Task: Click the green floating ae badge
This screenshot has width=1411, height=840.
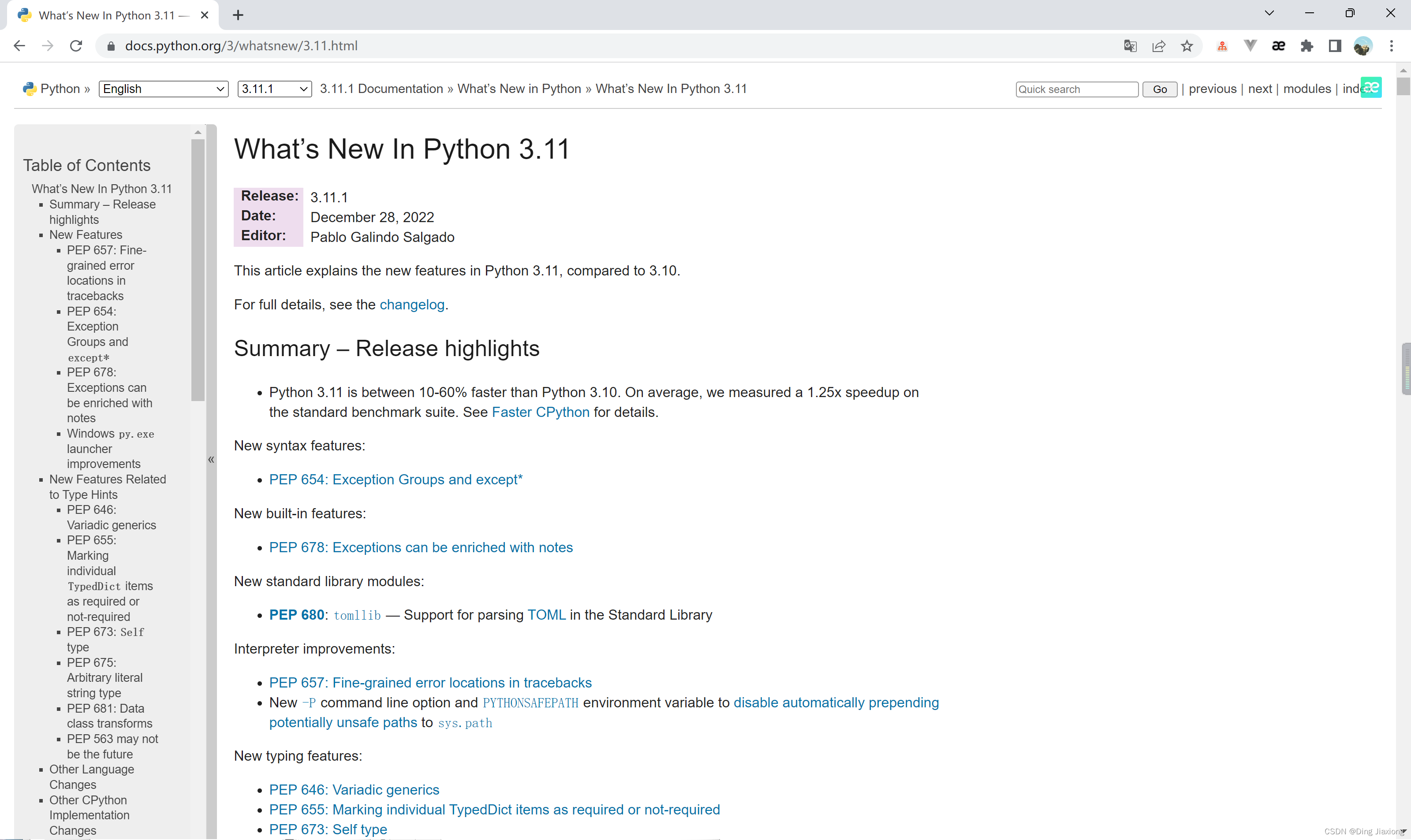Action: (x=1371, y=87)
